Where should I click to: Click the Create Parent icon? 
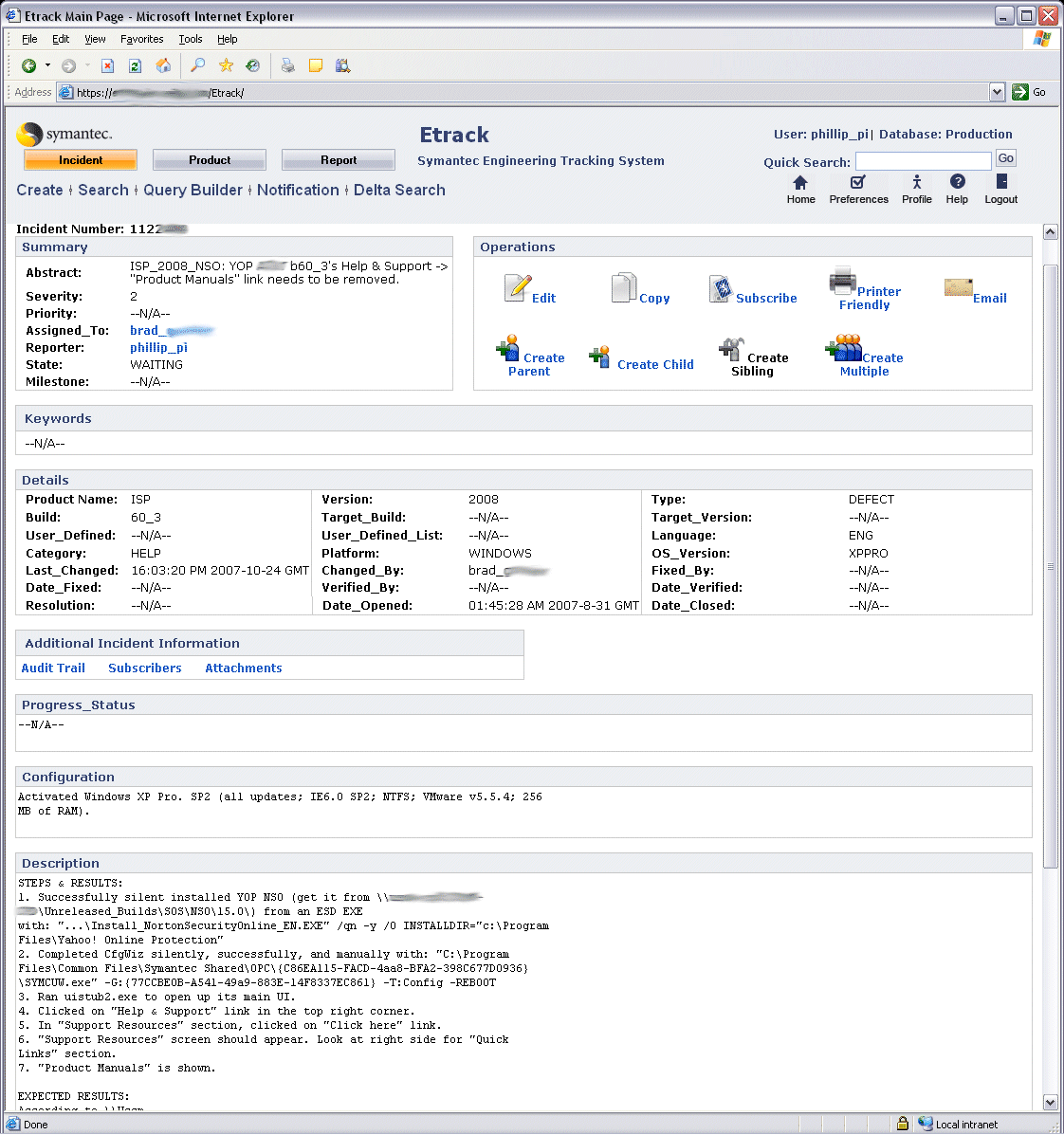tap(507, 348)
